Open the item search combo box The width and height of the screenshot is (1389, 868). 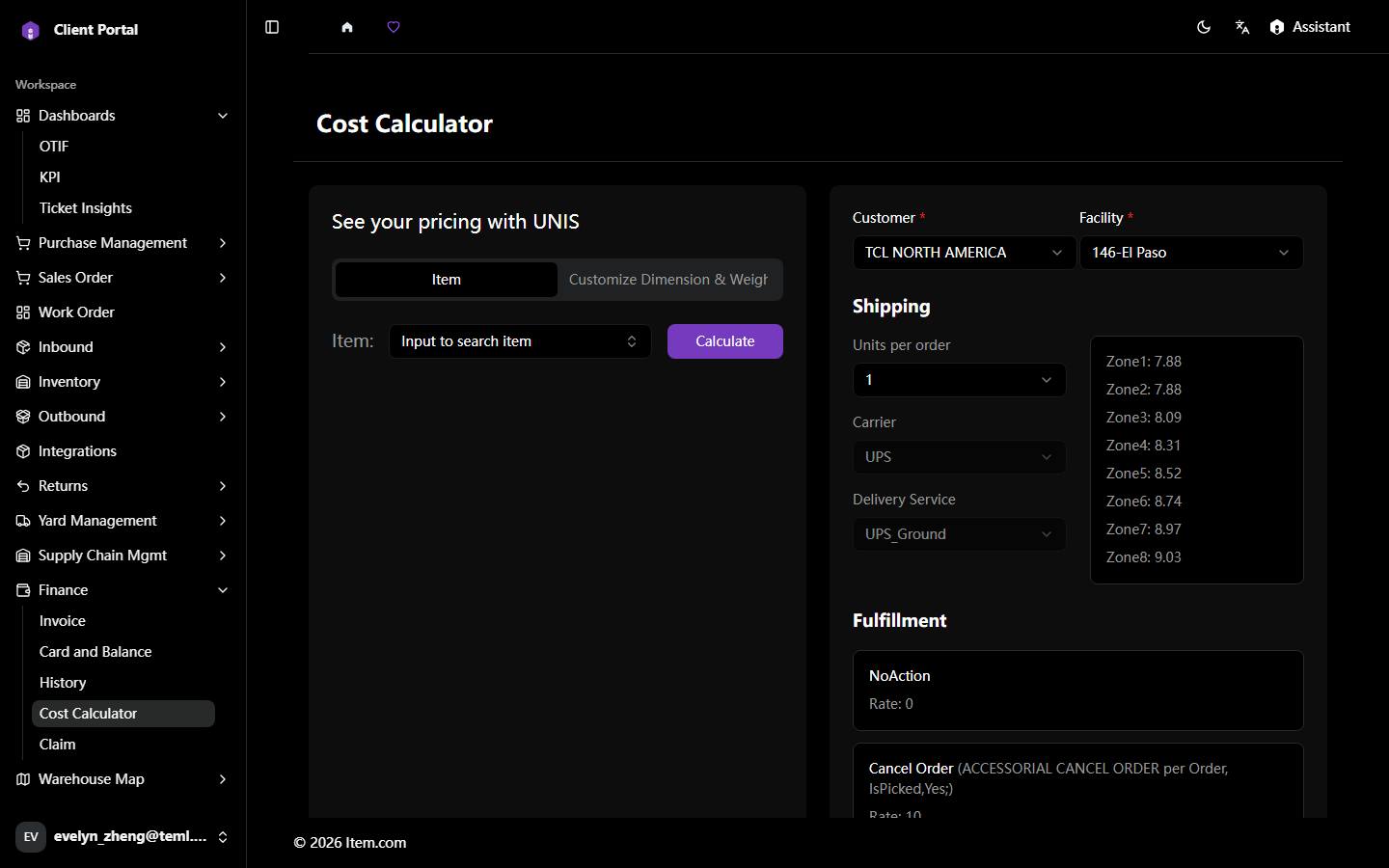520,341
